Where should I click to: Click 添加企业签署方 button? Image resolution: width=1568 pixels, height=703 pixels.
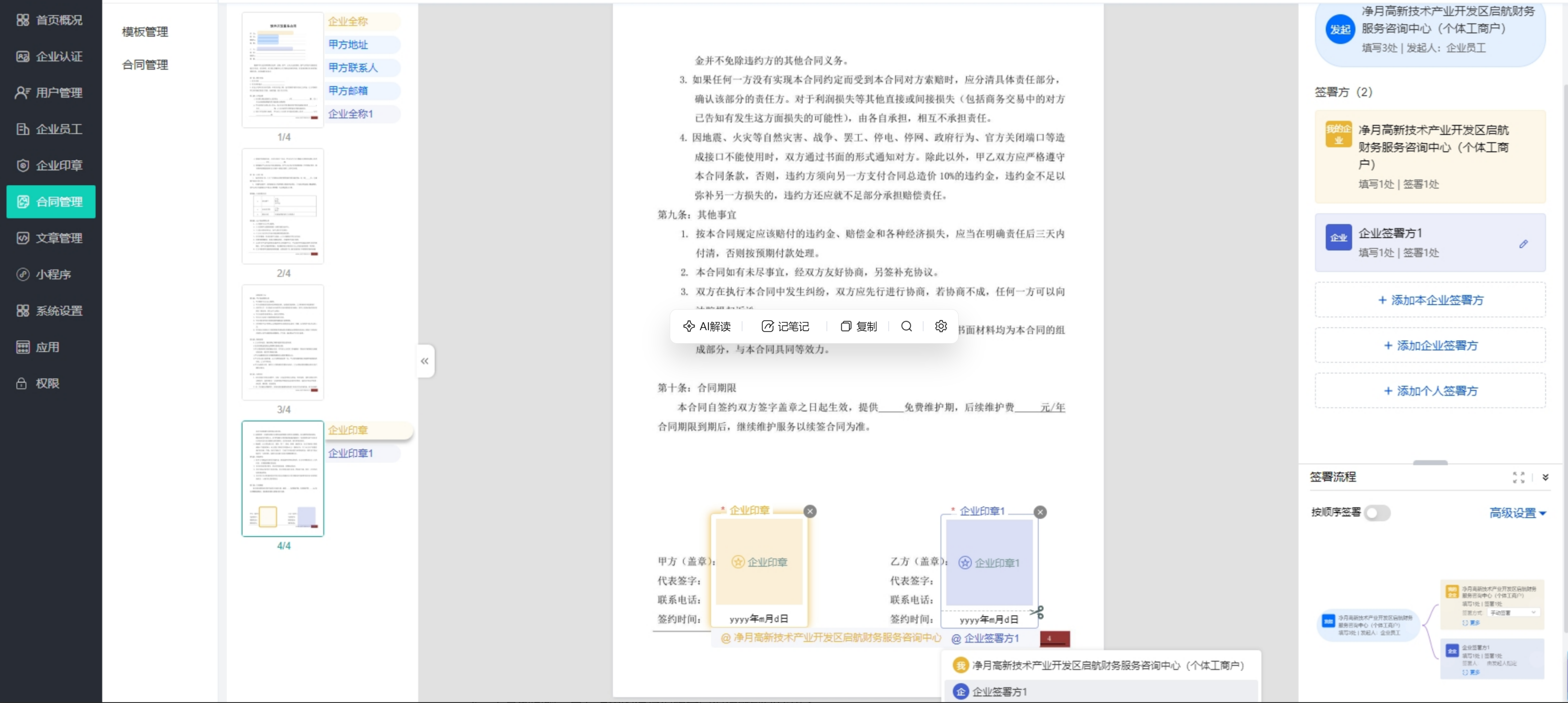click(x=1430, y=345)
